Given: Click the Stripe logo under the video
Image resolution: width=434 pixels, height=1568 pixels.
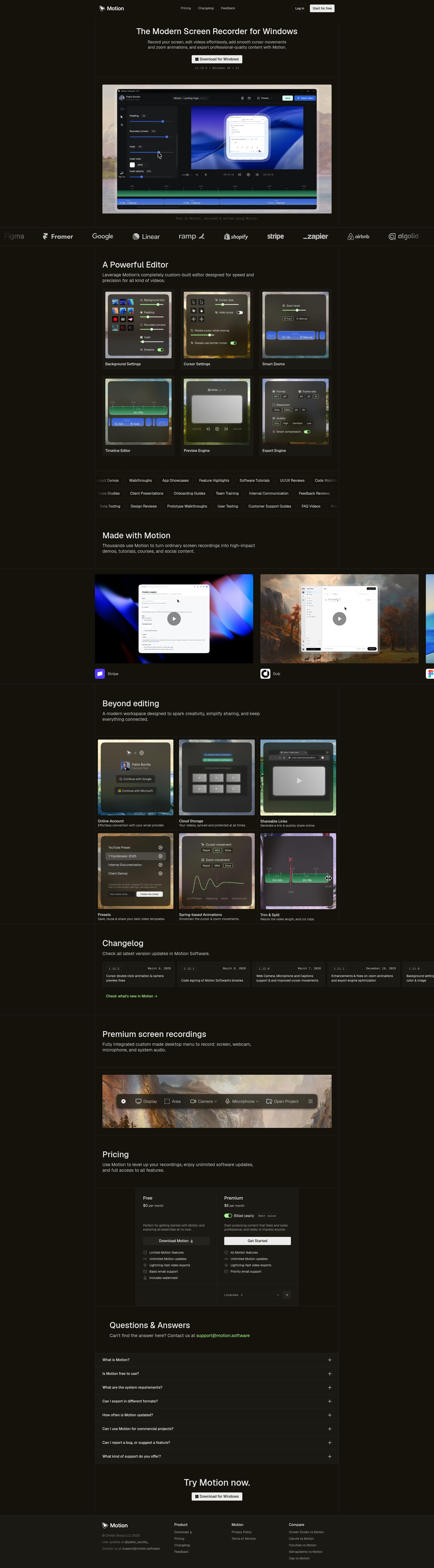Looking at the screenshot, I should (100, 673).
